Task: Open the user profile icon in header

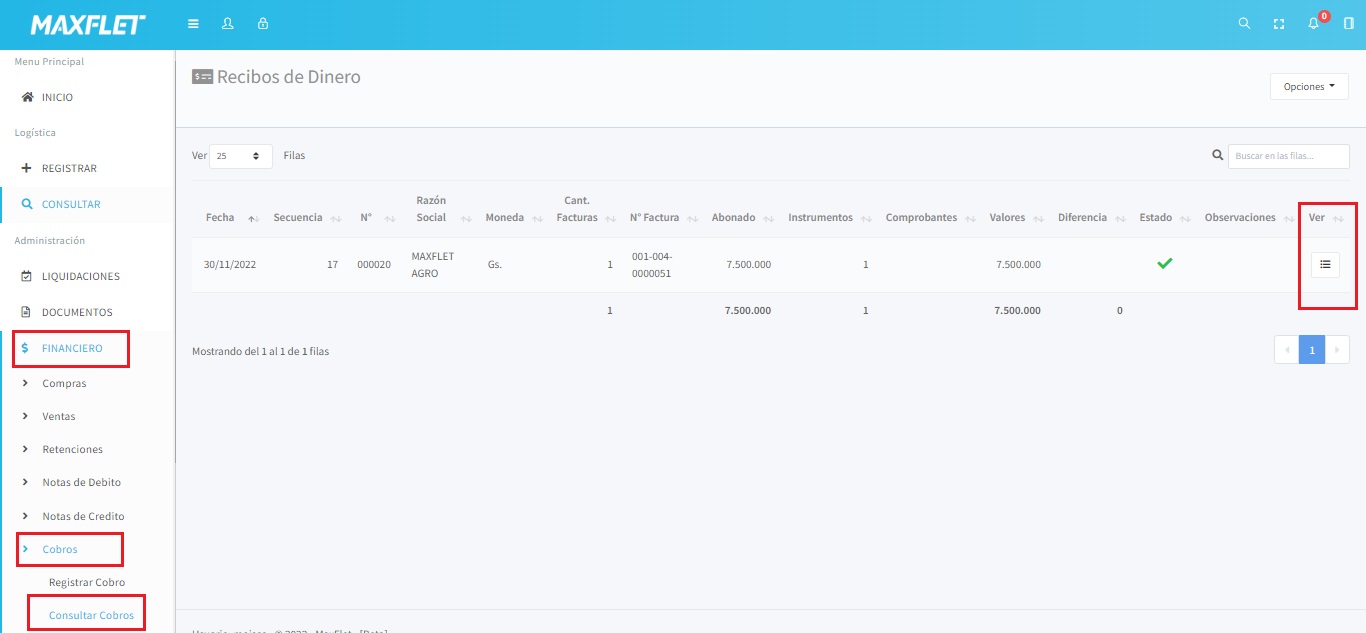Action: point(227,24)
